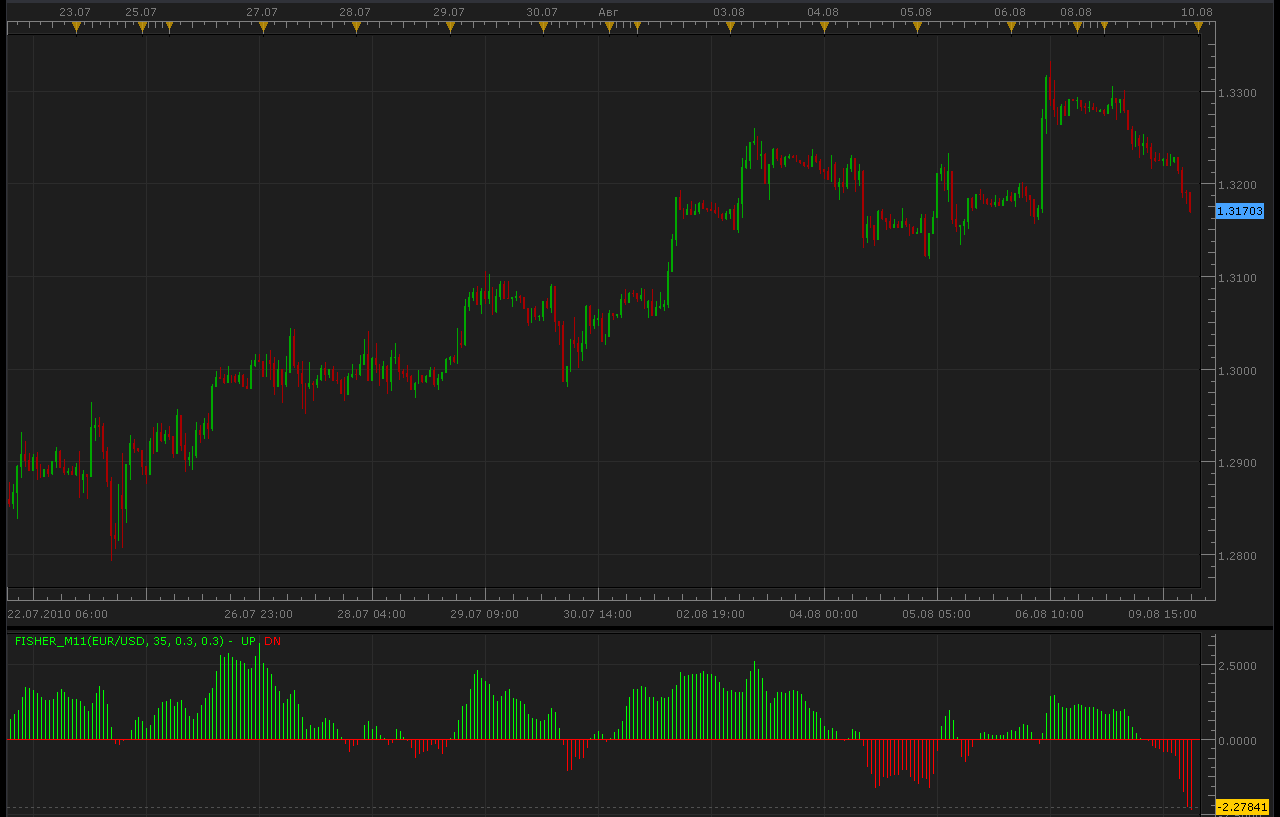
Task: Click the 02.08 19:00 time axis label
Action: pyautogui.click(x=711, y=614)
